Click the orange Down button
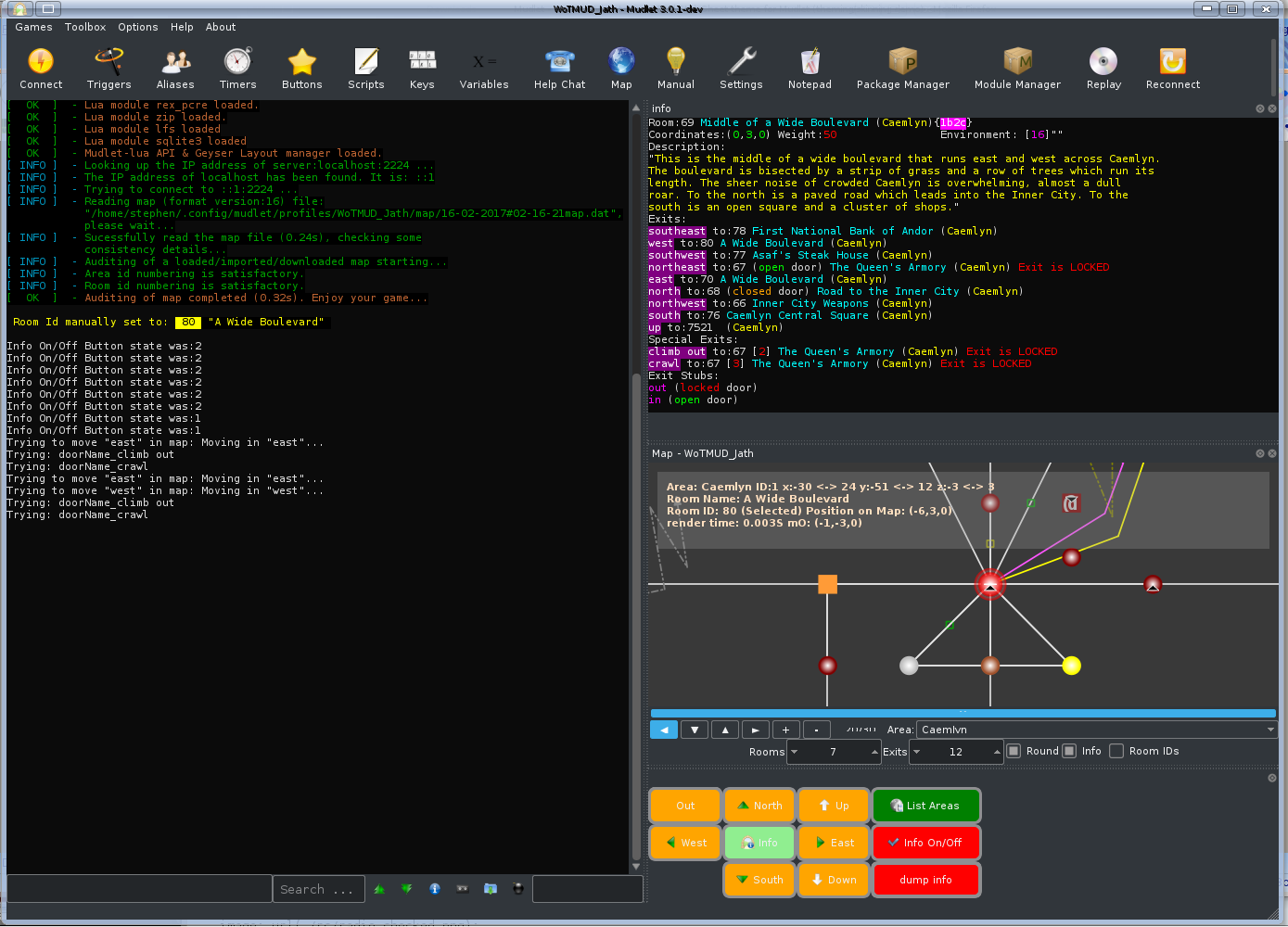The height and width of the screenshot is (927, 1288). click(x=834, y=880)
